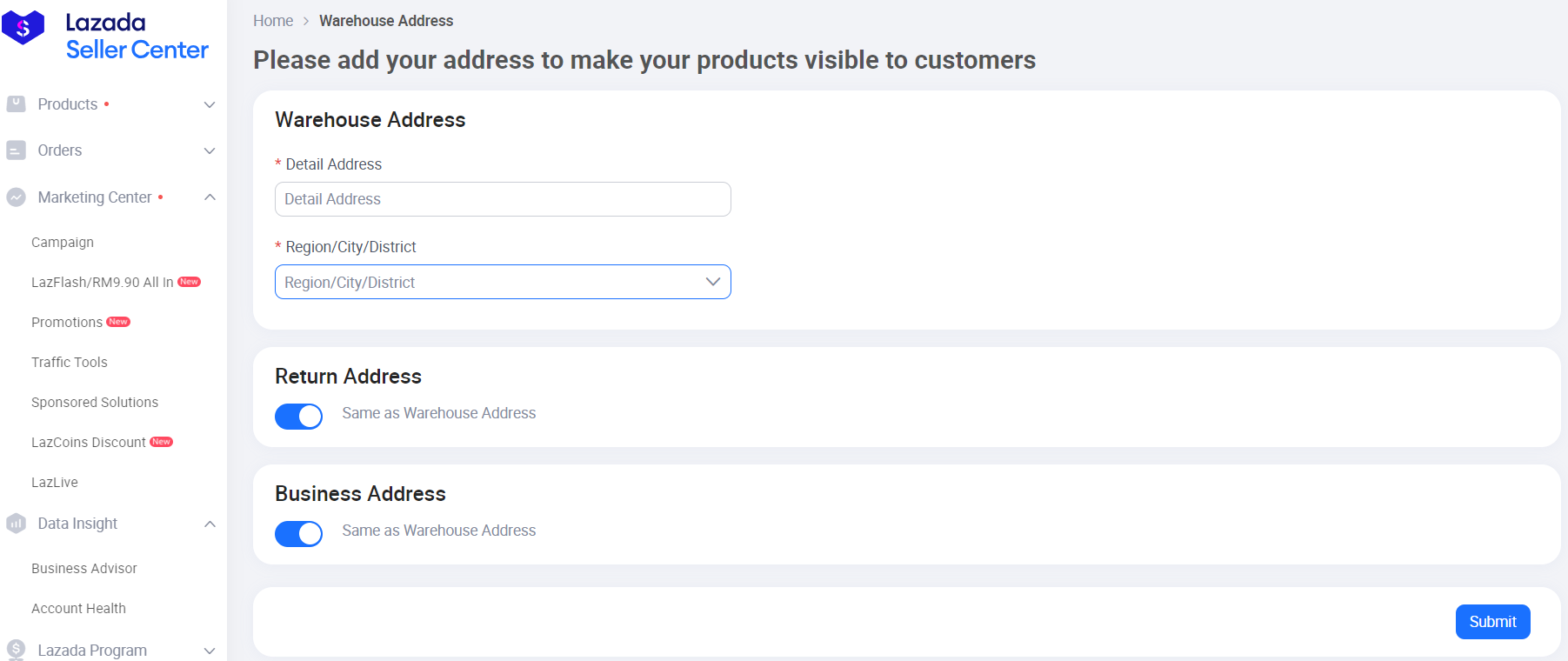The width and height of the screenshot is (1568, 661).
Task: Open the Campaign menu item
Action: 62,242
